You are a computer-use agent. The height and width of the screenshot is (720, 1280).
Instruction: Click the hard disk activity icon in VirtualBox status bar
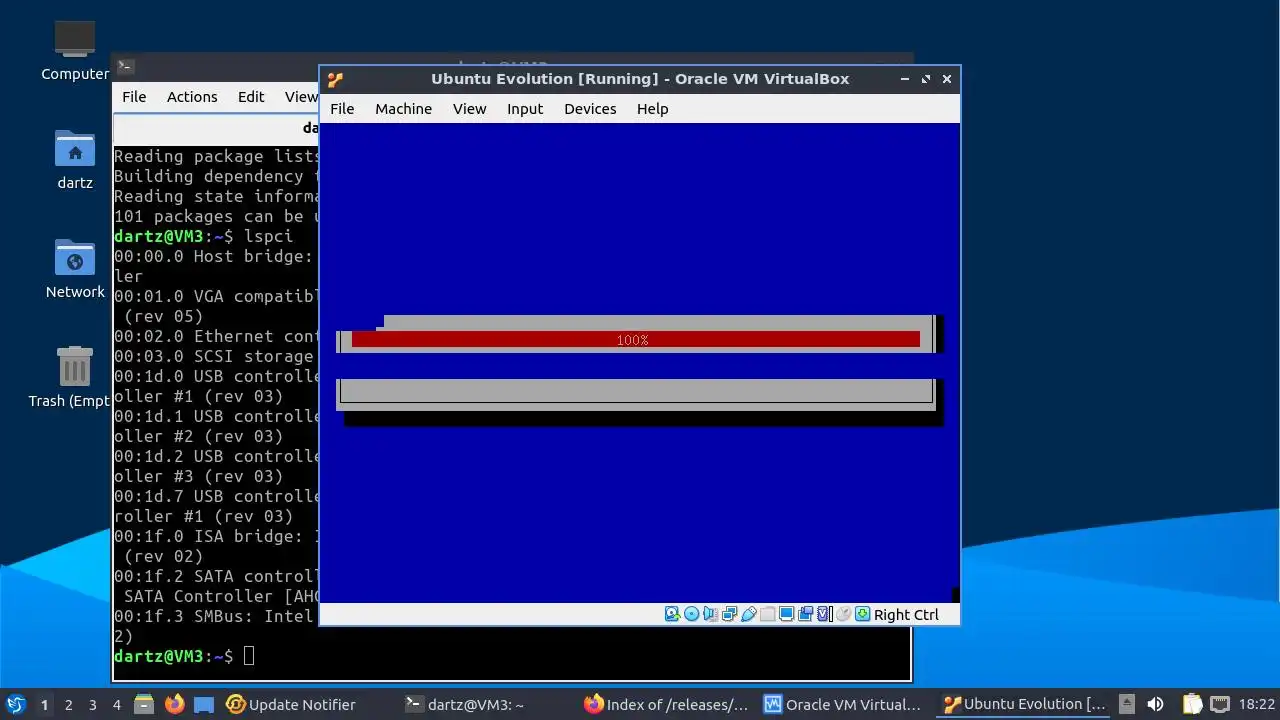point(672,614)
